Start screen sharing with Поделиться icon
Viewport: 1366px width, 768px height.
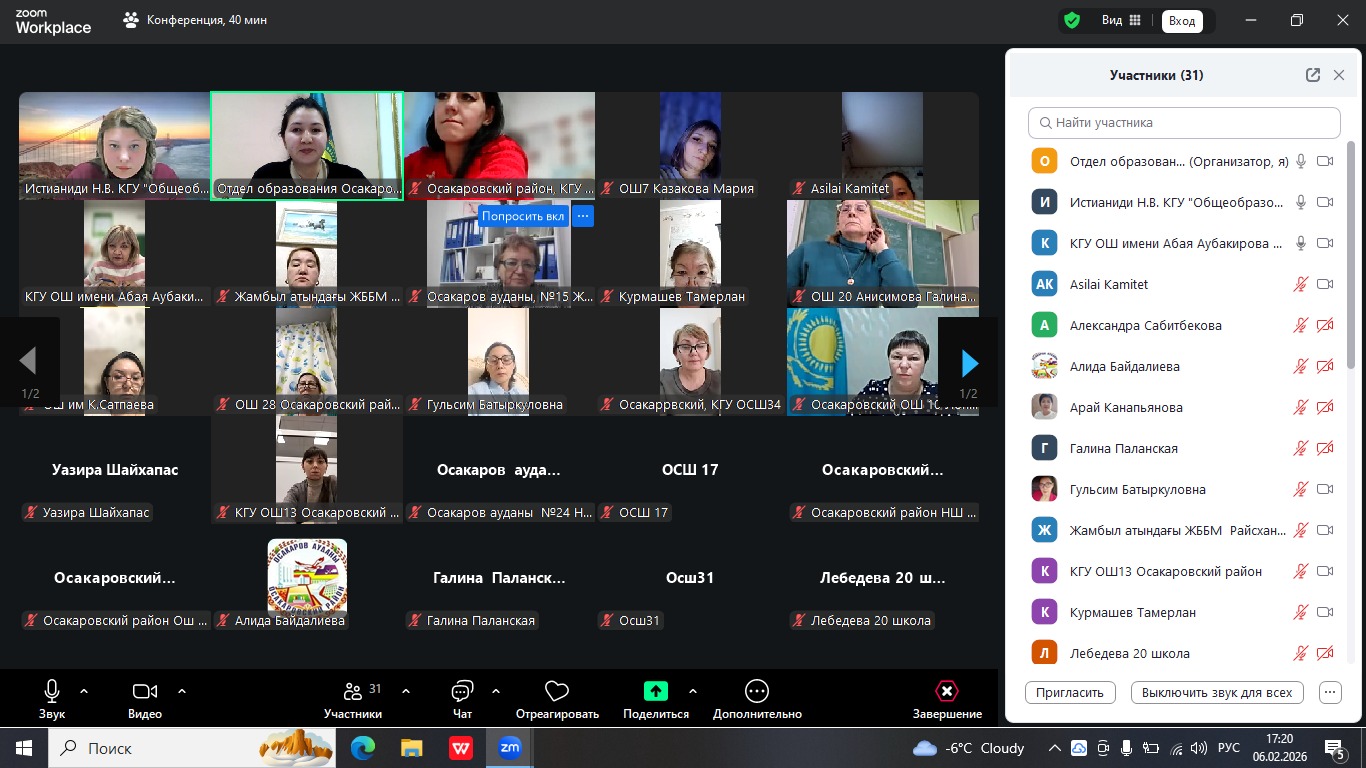656,691
